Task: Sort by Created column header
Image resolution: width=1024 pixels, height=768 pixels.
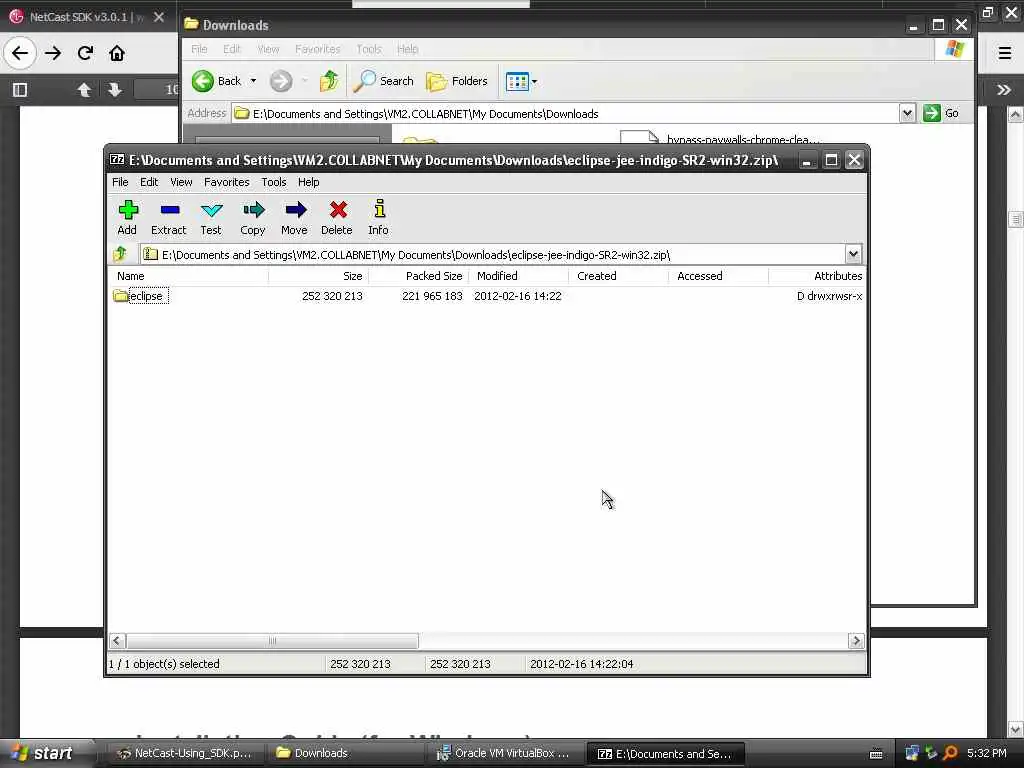Action: click(x=618, y=276)
